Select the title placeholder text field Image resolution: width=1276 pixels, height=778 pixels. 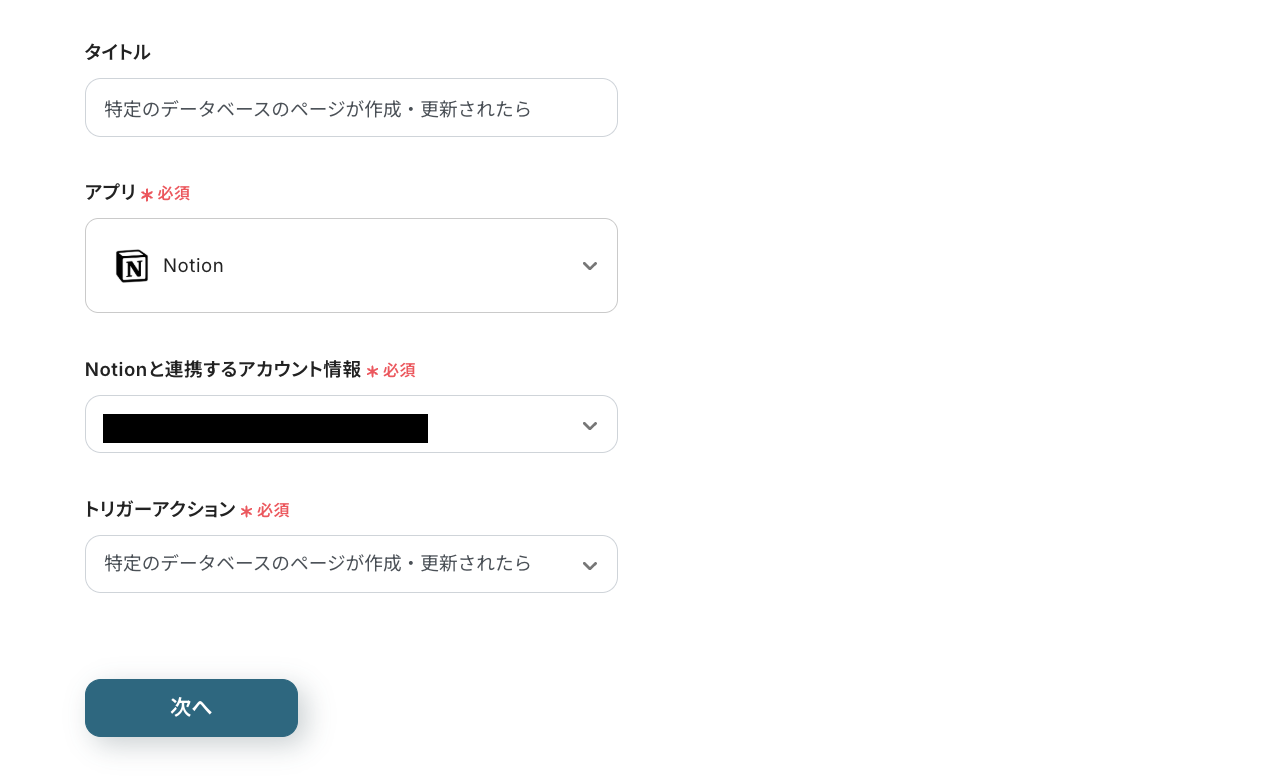[351, 107]
